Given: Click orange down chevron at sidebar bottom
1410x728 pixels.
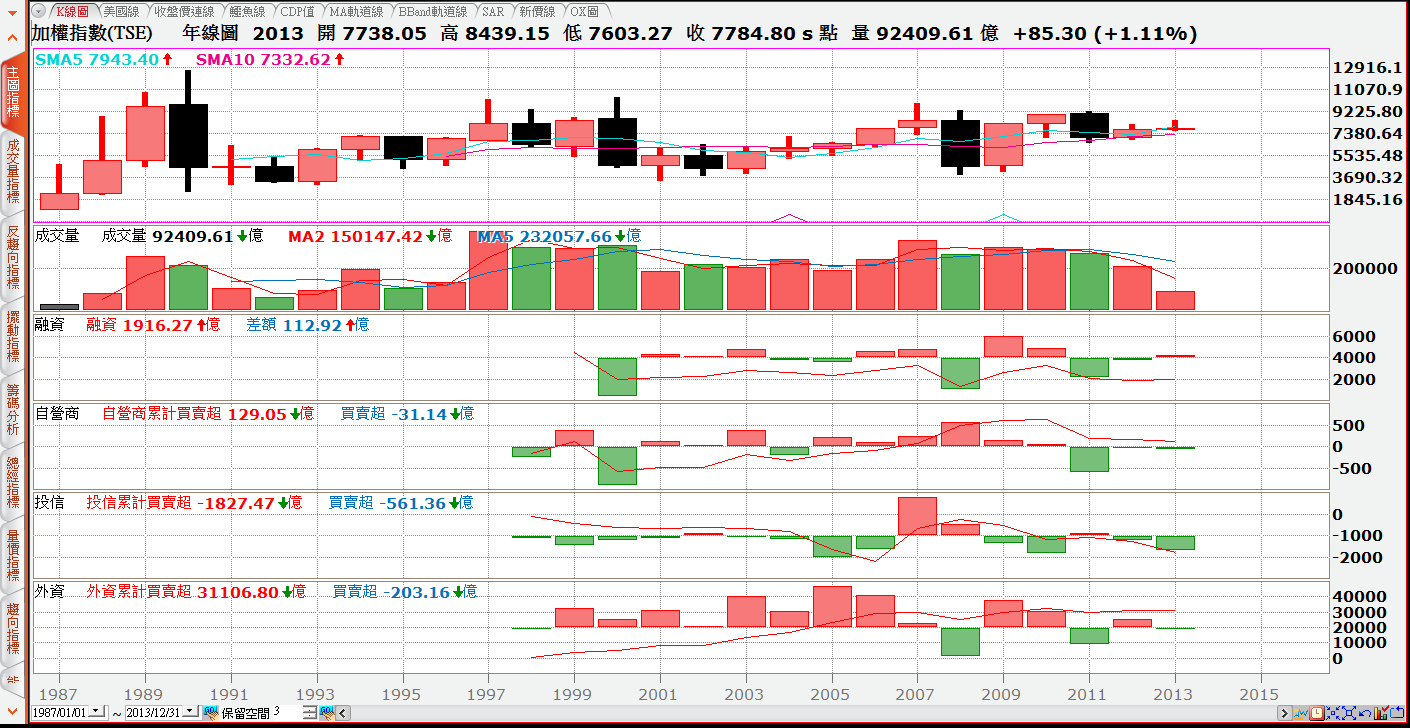Looking at the screenshot, I should [x=12, y=711].
